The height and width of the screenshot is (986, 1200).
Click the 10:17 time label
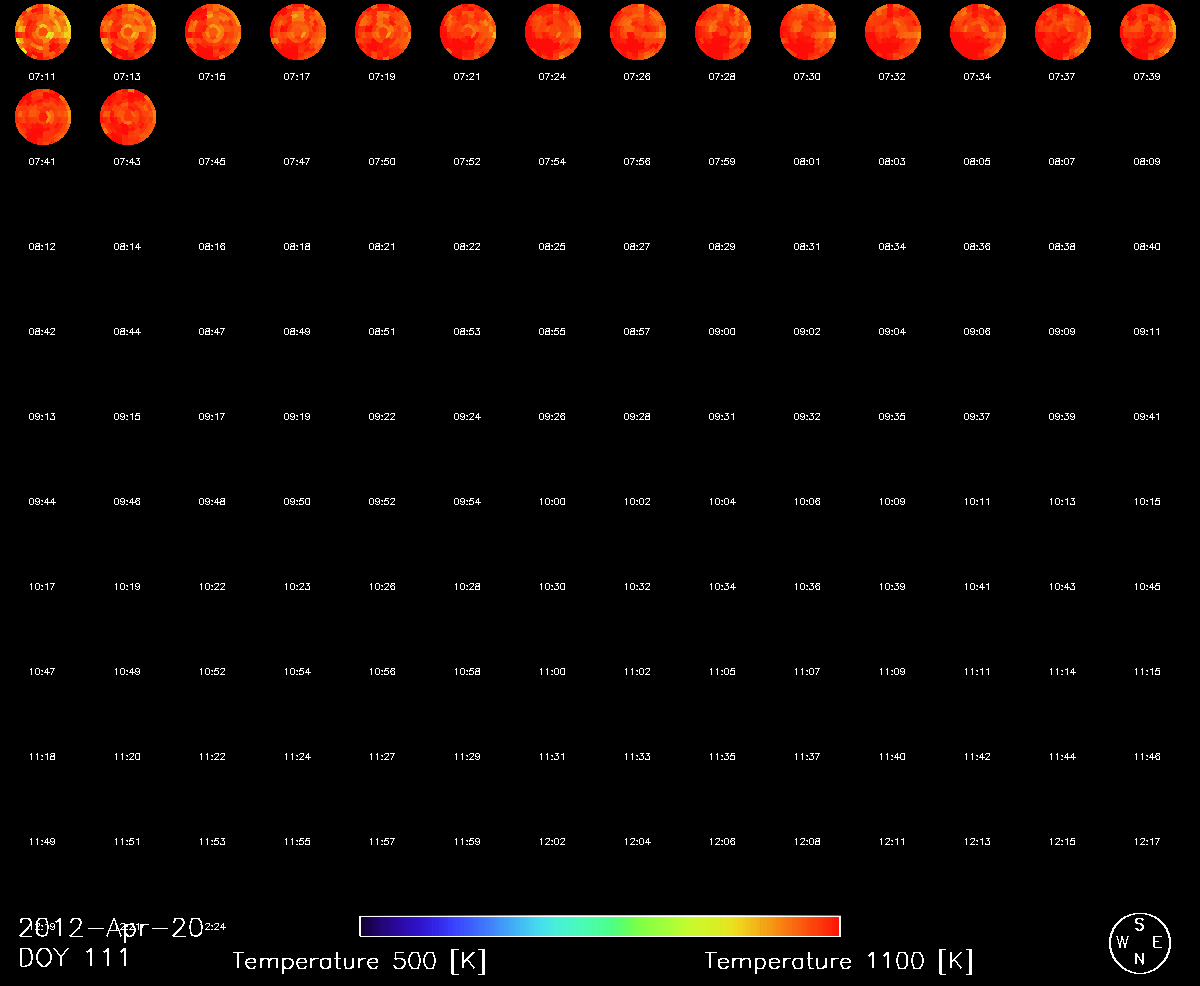(42, 586)
